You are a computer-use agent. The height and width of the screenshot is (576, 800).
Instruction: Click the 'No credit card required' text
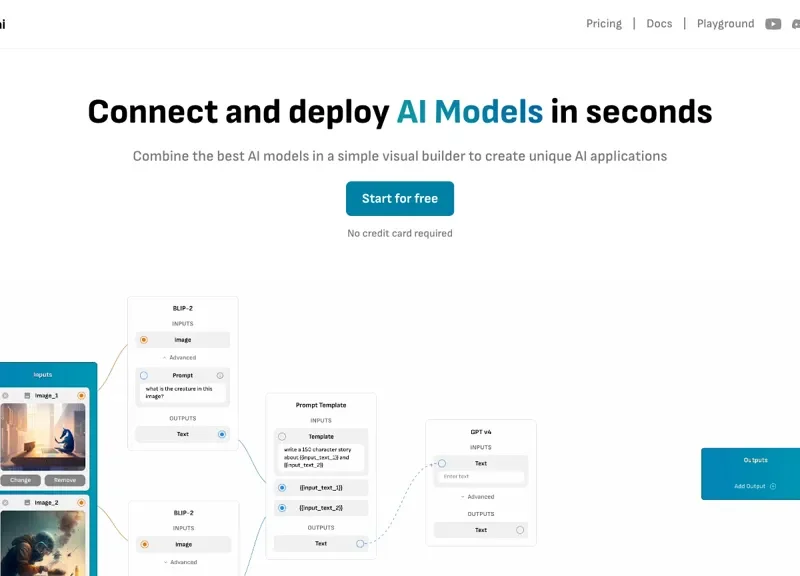[400, 233]
